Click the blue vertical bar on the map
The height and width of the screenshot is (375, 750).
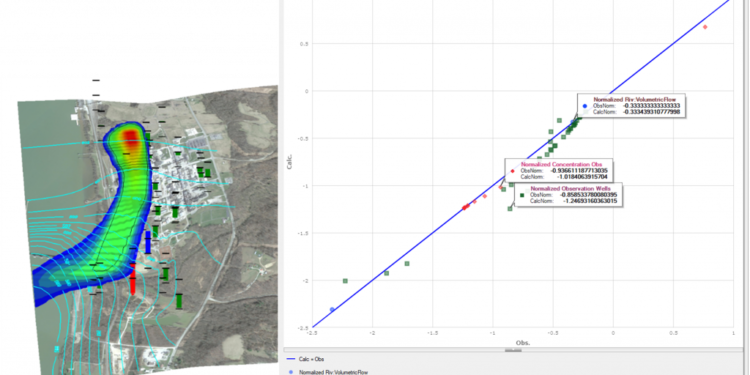(148, 242)
